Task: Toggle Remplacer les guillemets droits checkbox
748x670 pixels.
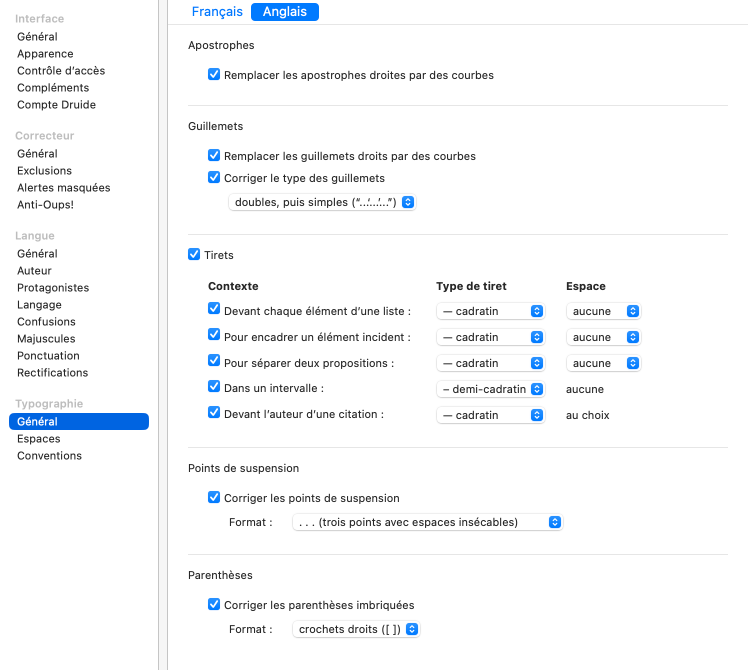Action: tap(214, 156)
